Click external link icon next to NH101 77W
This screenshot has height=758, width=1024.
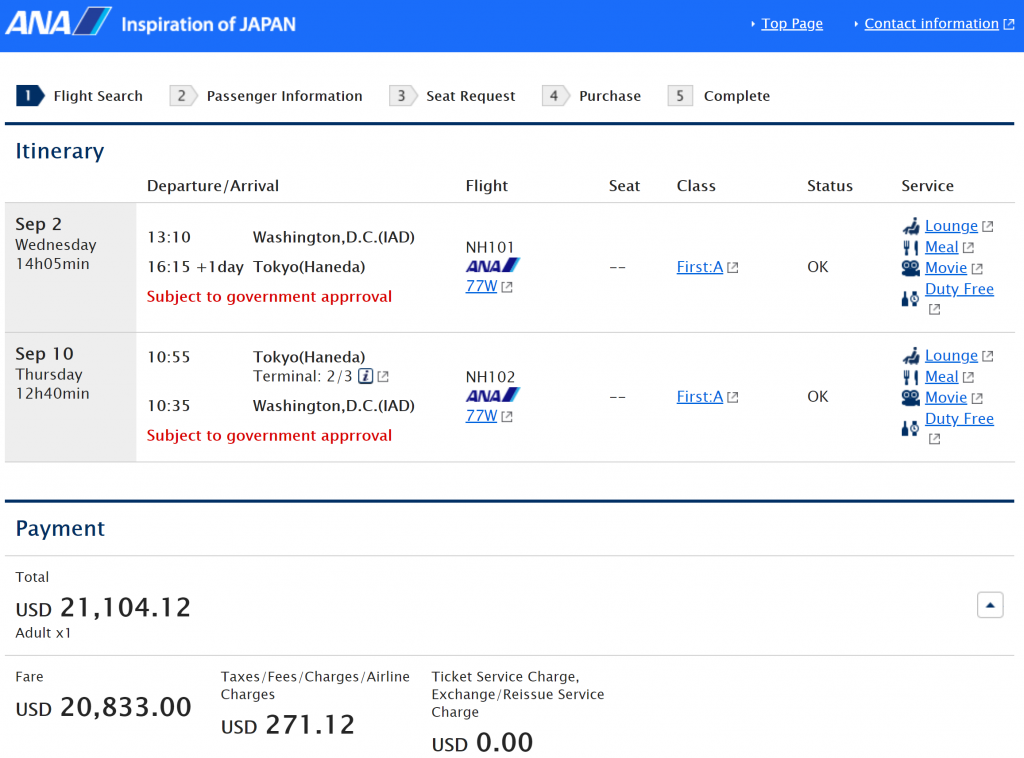(507, 287)
